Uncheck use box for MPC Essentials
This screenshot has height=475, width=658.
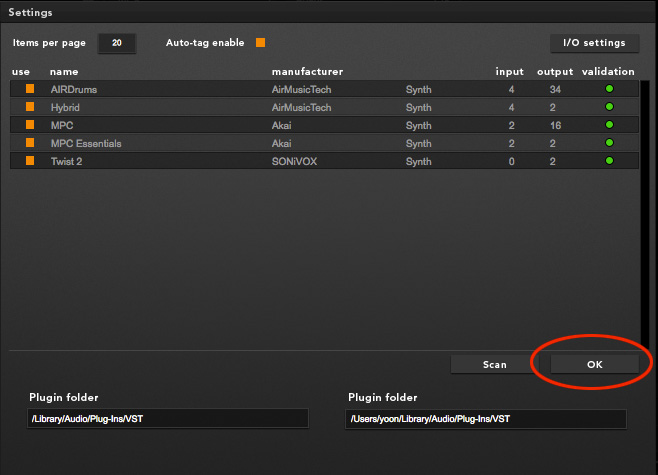tap(30, 143)
